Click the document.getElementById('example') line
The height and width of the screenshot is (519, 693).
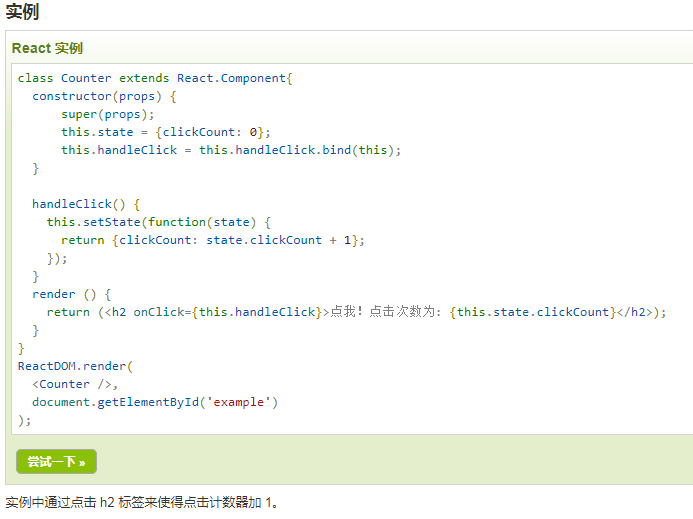point(154,402)
